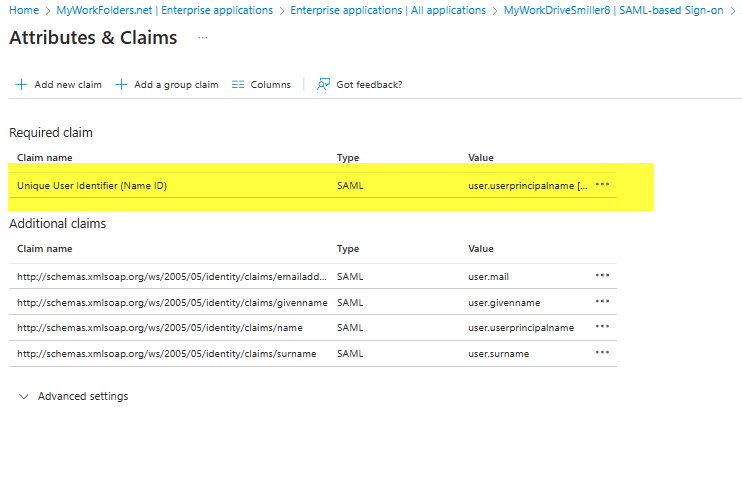
Task: Click the plus icon for Add new claim
Action: coord(21,85)
